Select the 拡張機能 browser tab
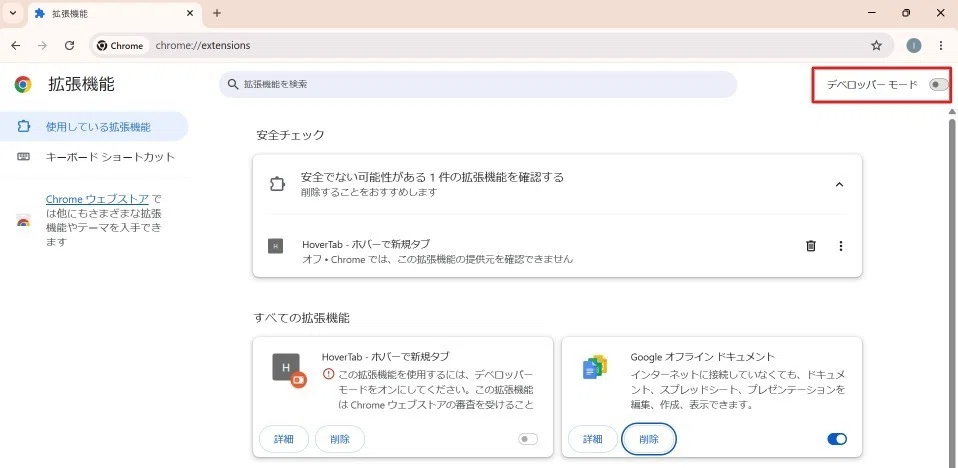 (114, 13)
